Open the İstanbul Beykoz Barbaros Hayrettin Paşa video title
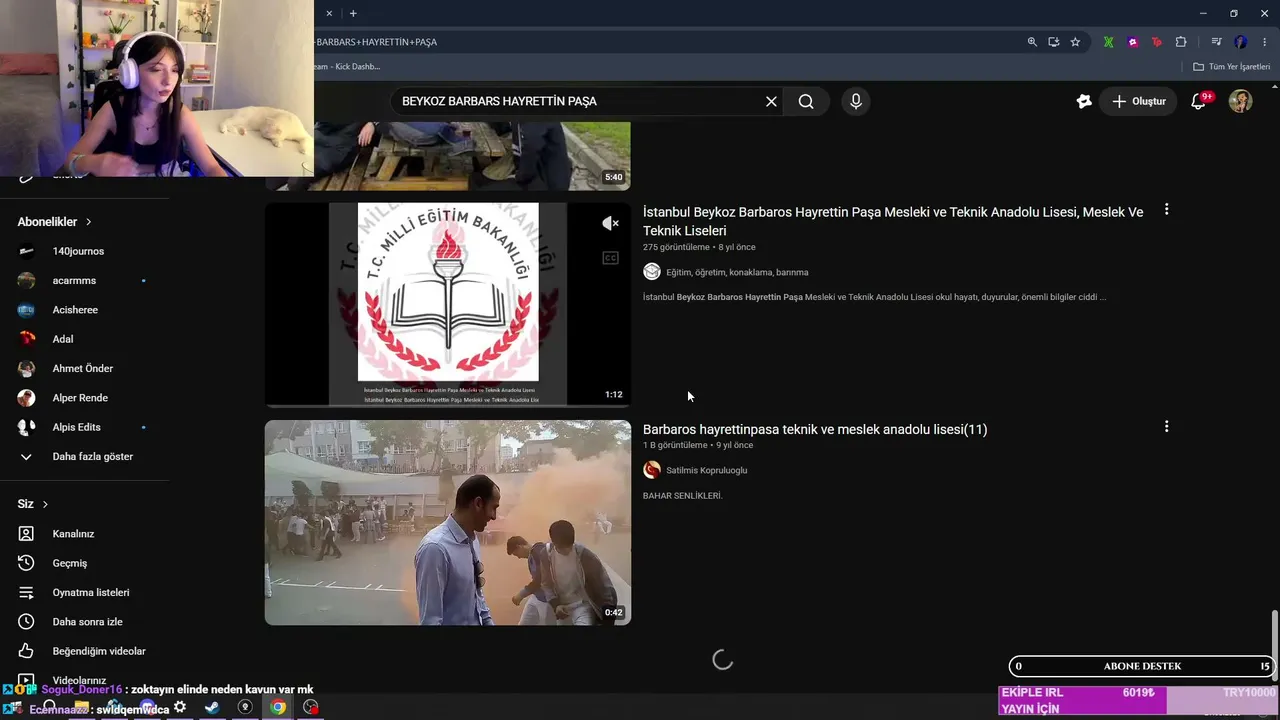1280x720 pixels. pyautogui.click(x=893, y=221)
